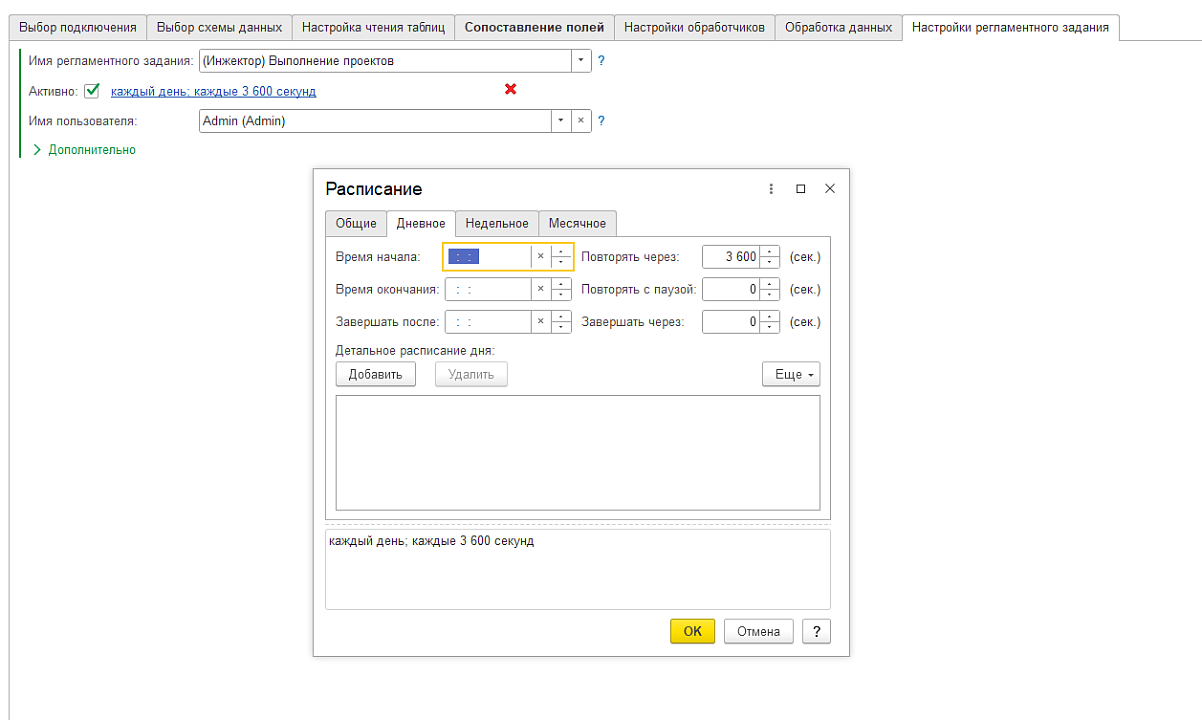Toggle the Активно checkbox

93,91
